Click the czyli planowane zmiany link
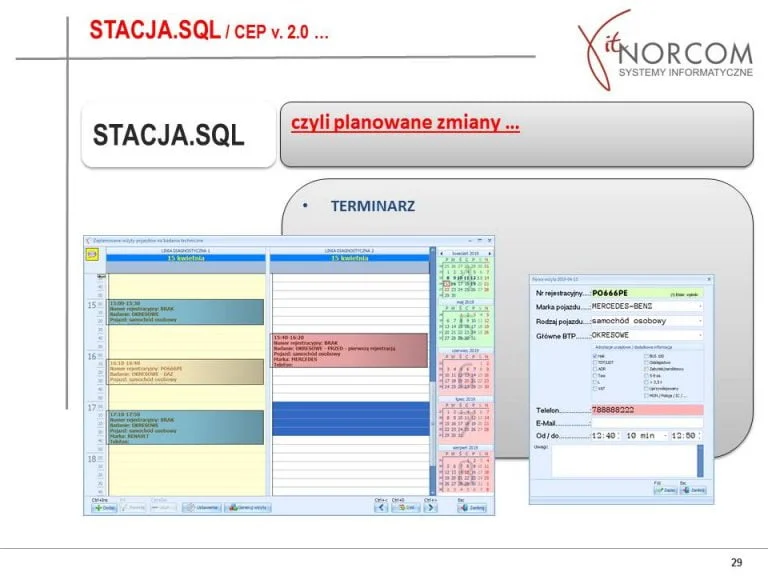Viewport: 768px width, 576px height. pos(405,122)
